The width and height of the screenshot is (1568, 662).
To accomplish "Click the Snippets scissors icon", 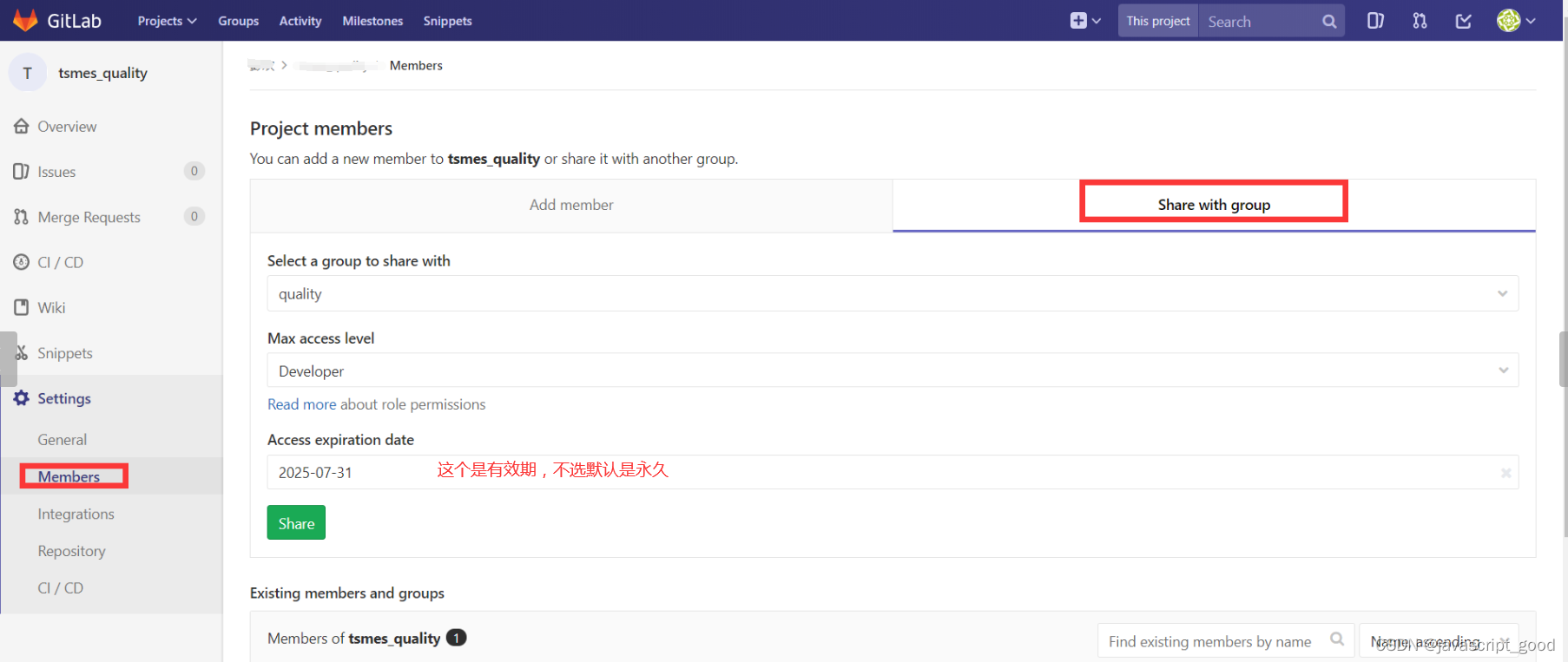I will (x=22, y=353).
